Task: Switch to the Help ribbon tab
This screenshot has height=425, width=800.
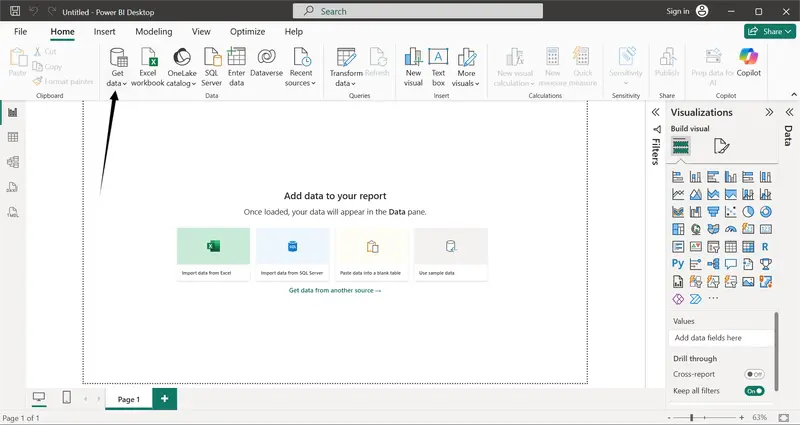Action: pyautogui.click(x=293, y=32)
